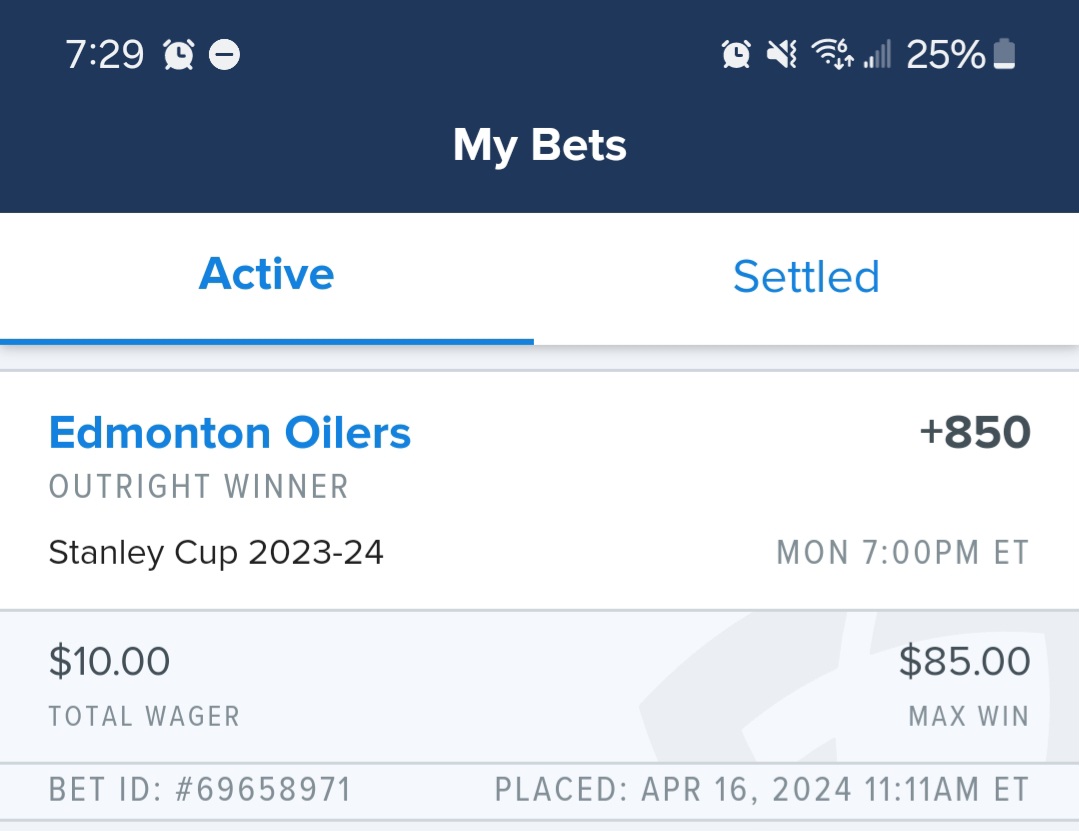Click the MON 7:00PM ET event time
This screenshot has height=831, width=1079.
click(x=903, y=552)
